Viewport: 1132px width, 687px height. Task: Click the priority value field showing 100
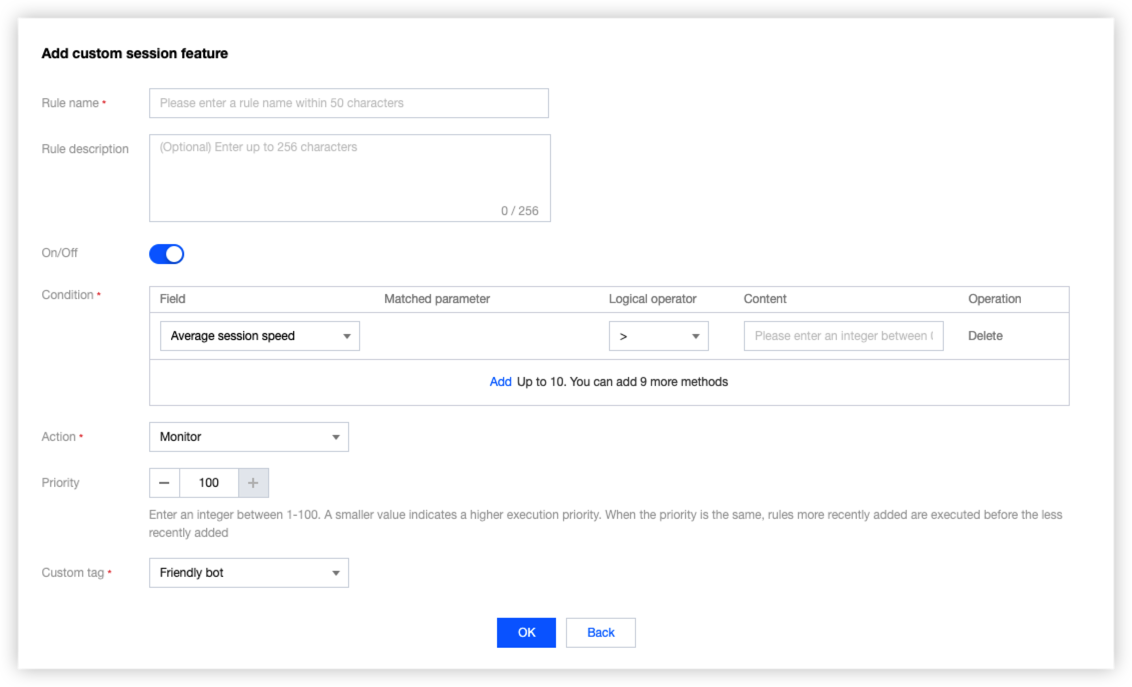click(x=209, y=483)
